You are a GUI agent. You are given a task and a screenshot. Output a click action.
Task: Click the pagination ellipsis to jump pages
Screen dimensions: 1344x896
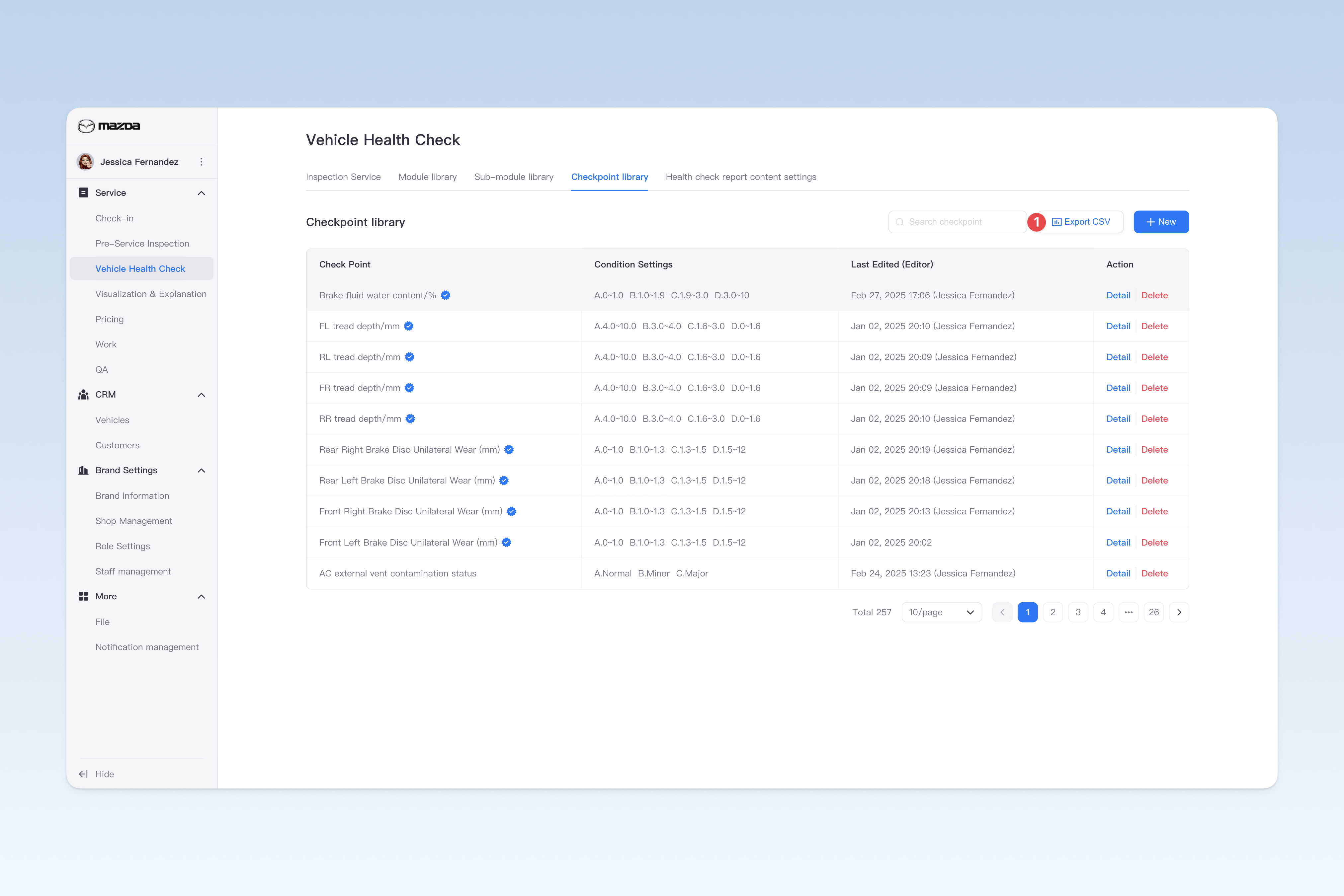1129,612
